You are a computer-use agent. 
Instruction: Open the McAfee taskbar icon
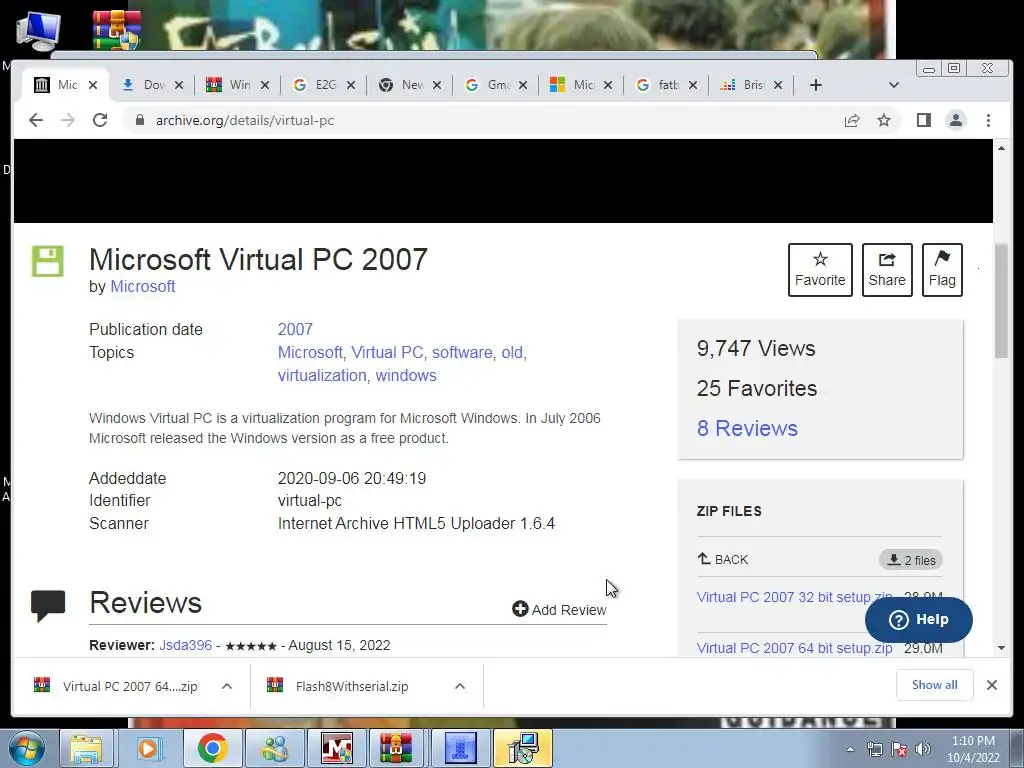pyautogui.click(x=337, y=748)
